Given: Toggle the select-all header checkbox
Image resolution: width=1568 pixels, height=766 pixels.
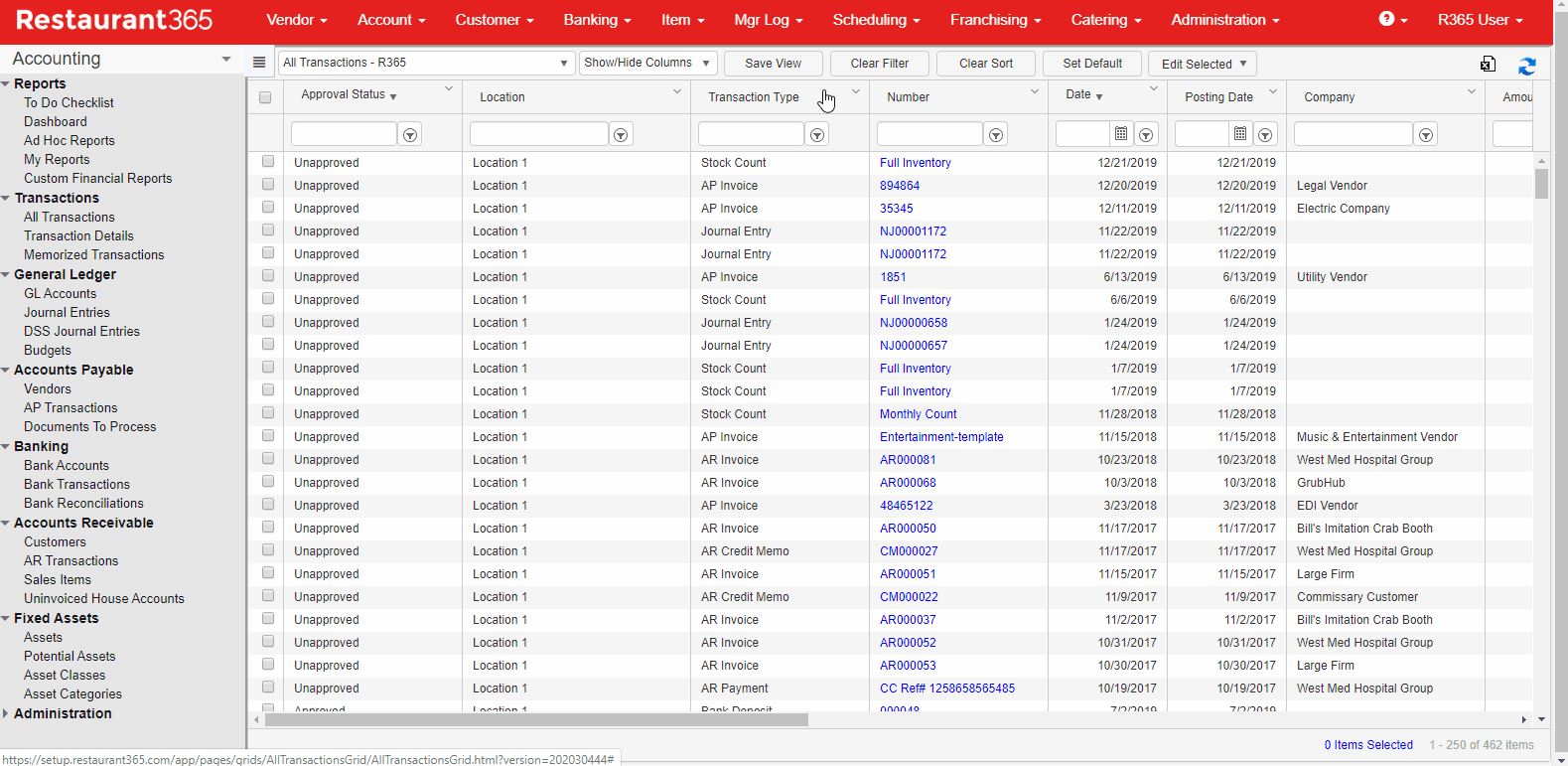Looking at the screenshot, I should click(x=265, y=97).
